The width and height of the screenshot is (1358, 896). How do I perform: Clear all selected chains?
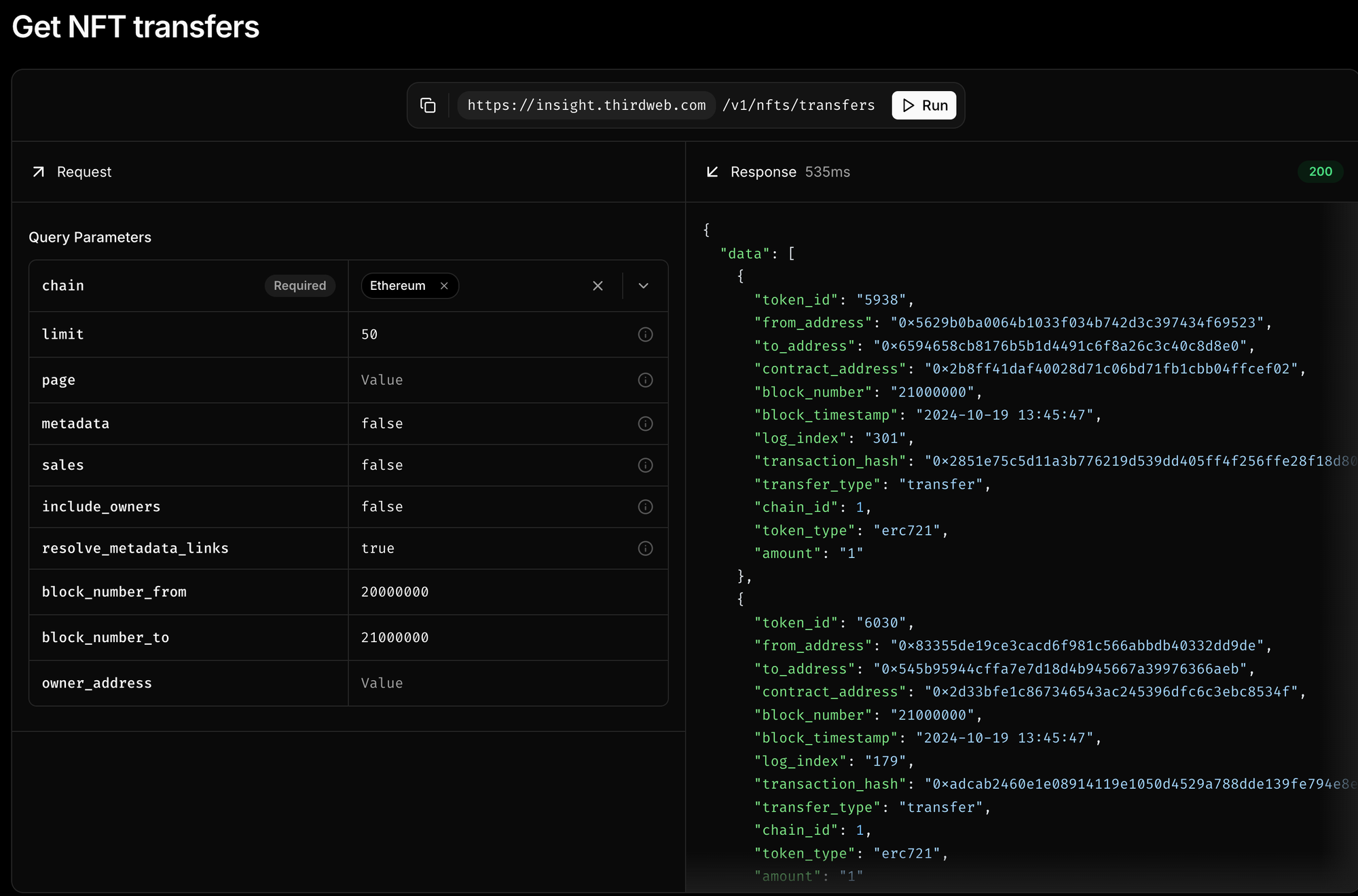click(x=598, y=286)
